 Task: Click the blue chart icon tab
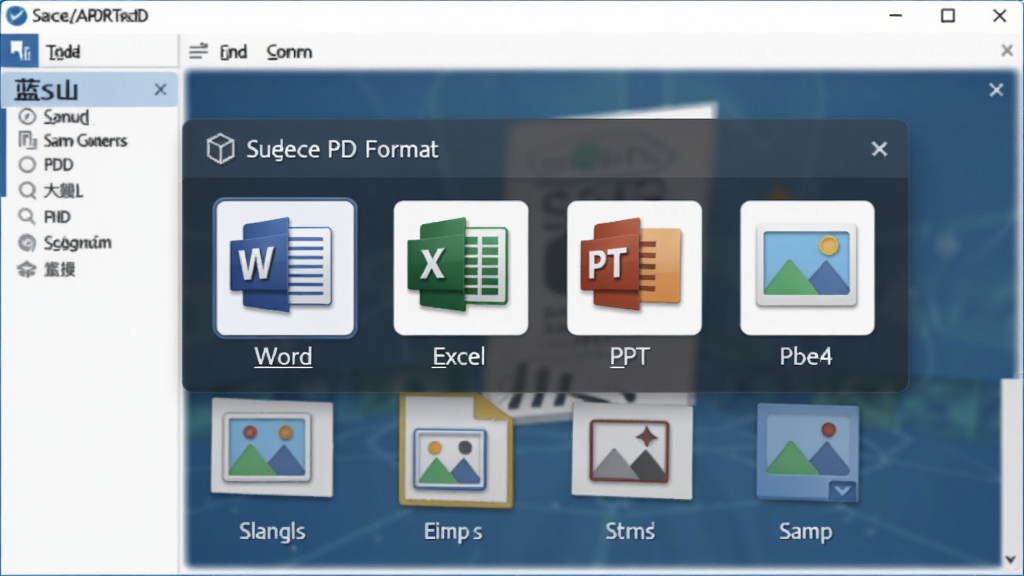click(20, 50)
